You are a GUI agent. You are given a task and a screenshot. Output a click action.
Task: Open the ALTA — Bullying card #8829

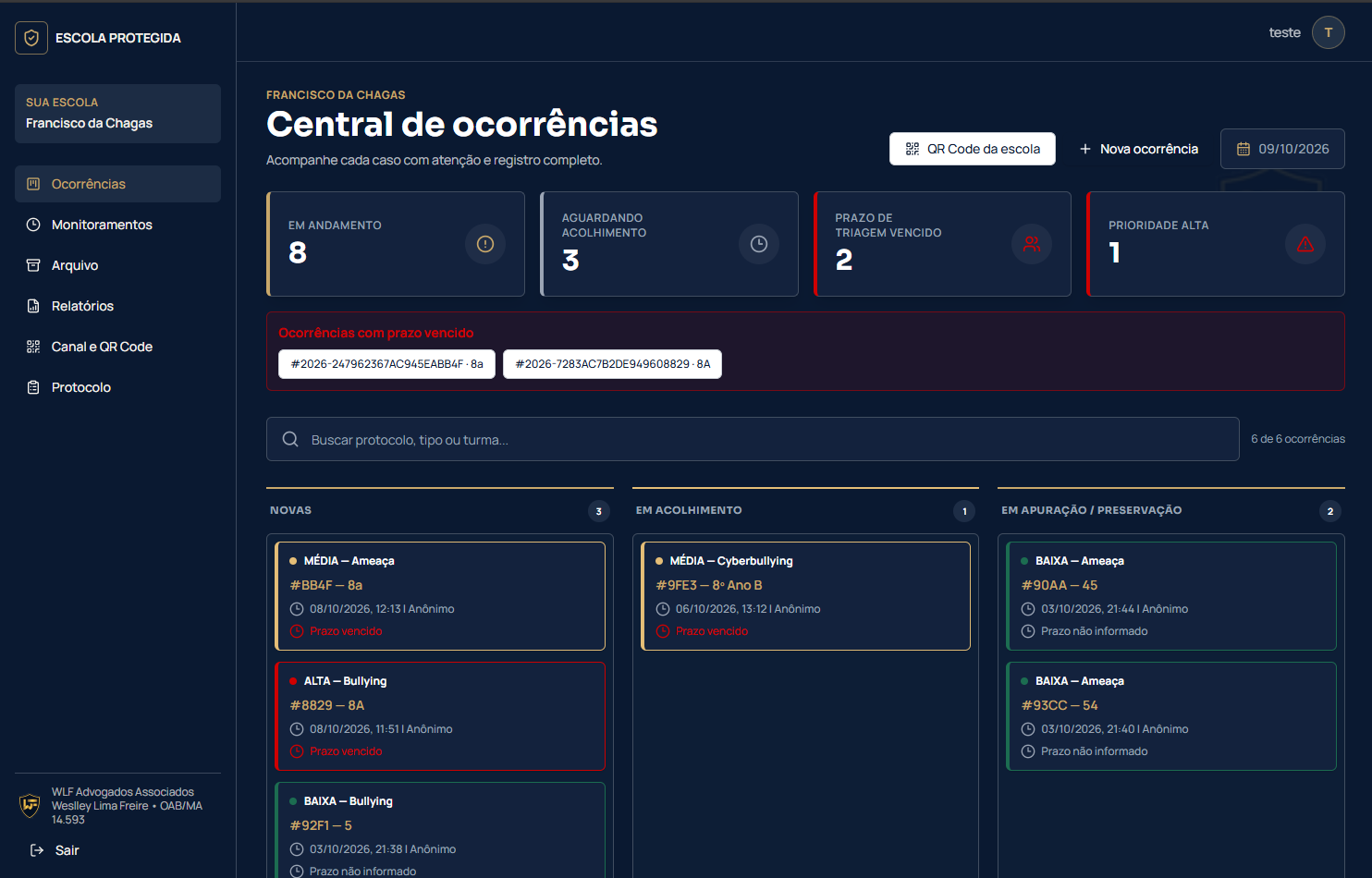point(440,716)
